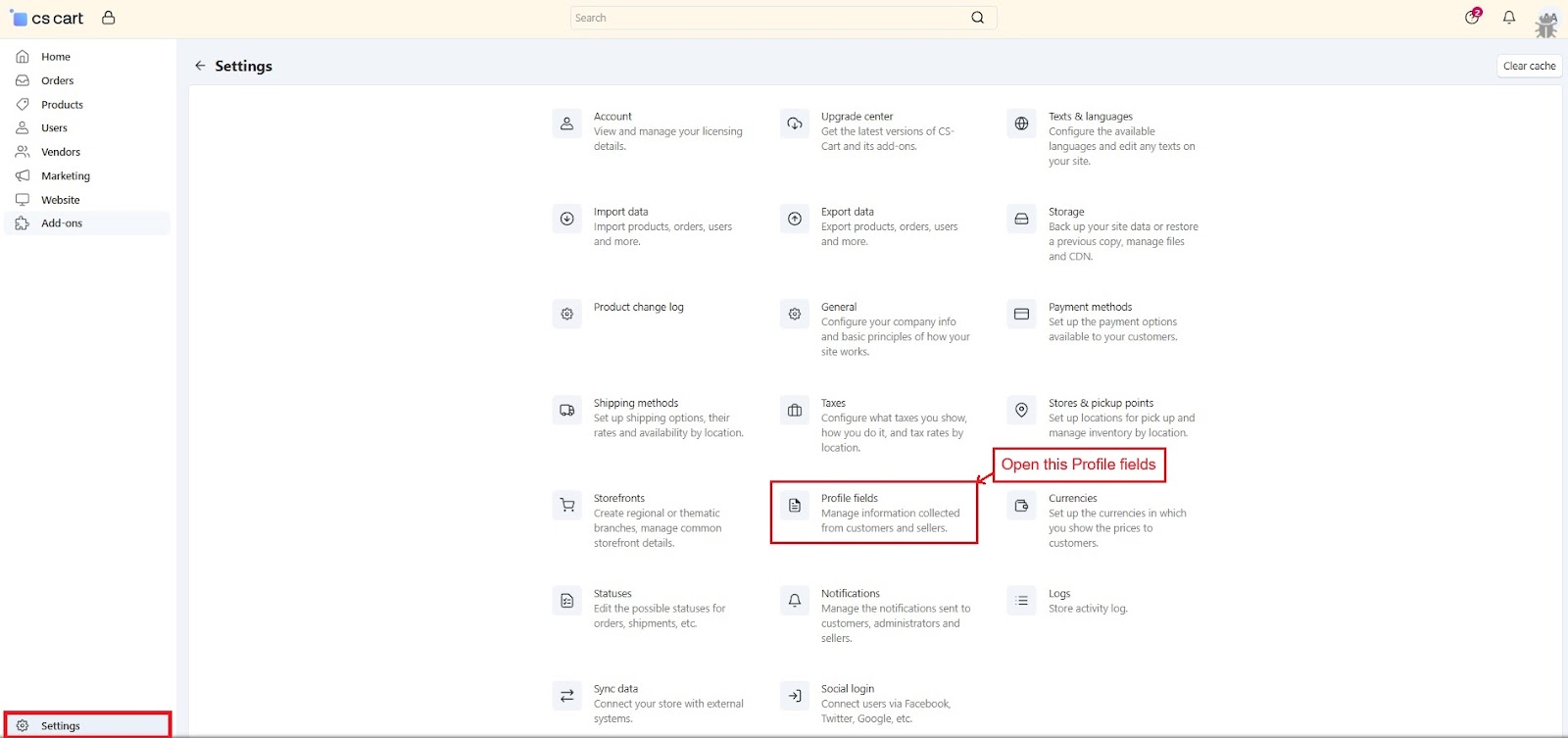Open the Profile fields settings link
Image resolution: width=1568 pixels, height=738 pixels.
click(x=850, y=498)
